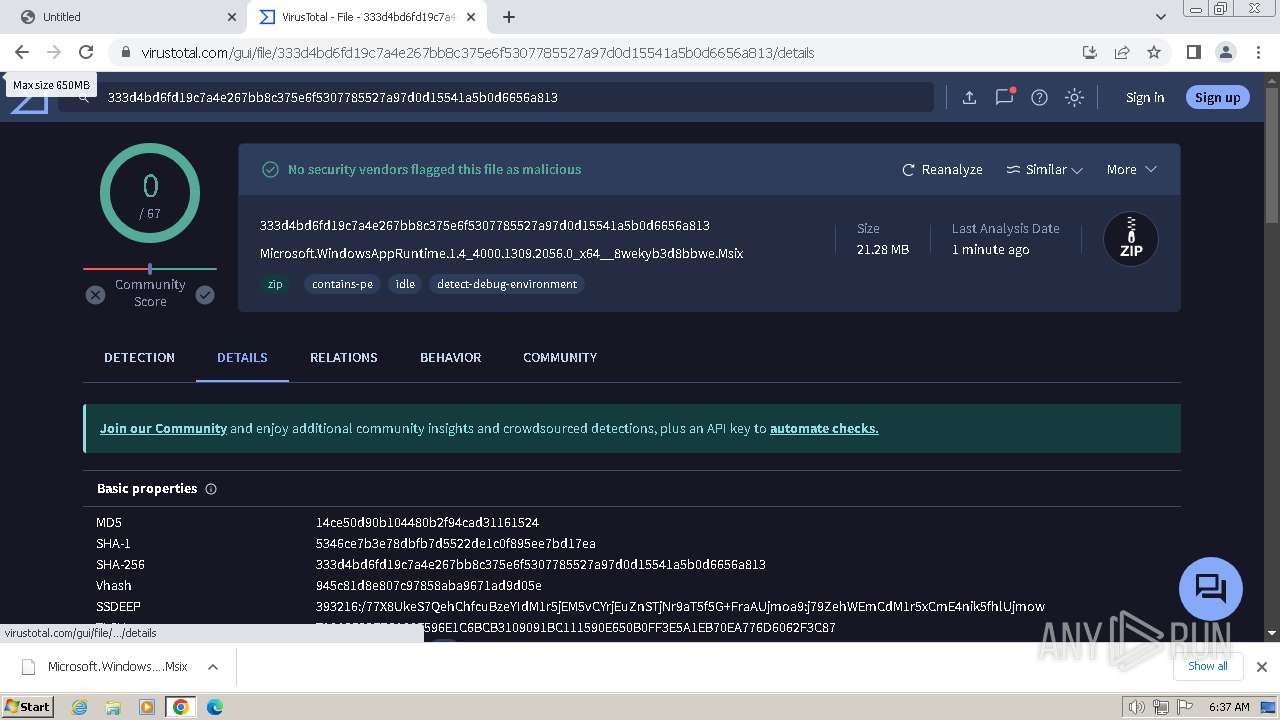Screen dimensions: 1280x720
Task: Expand the tab search chevron
Action: pyautogui.click(x=1161, y=17)
